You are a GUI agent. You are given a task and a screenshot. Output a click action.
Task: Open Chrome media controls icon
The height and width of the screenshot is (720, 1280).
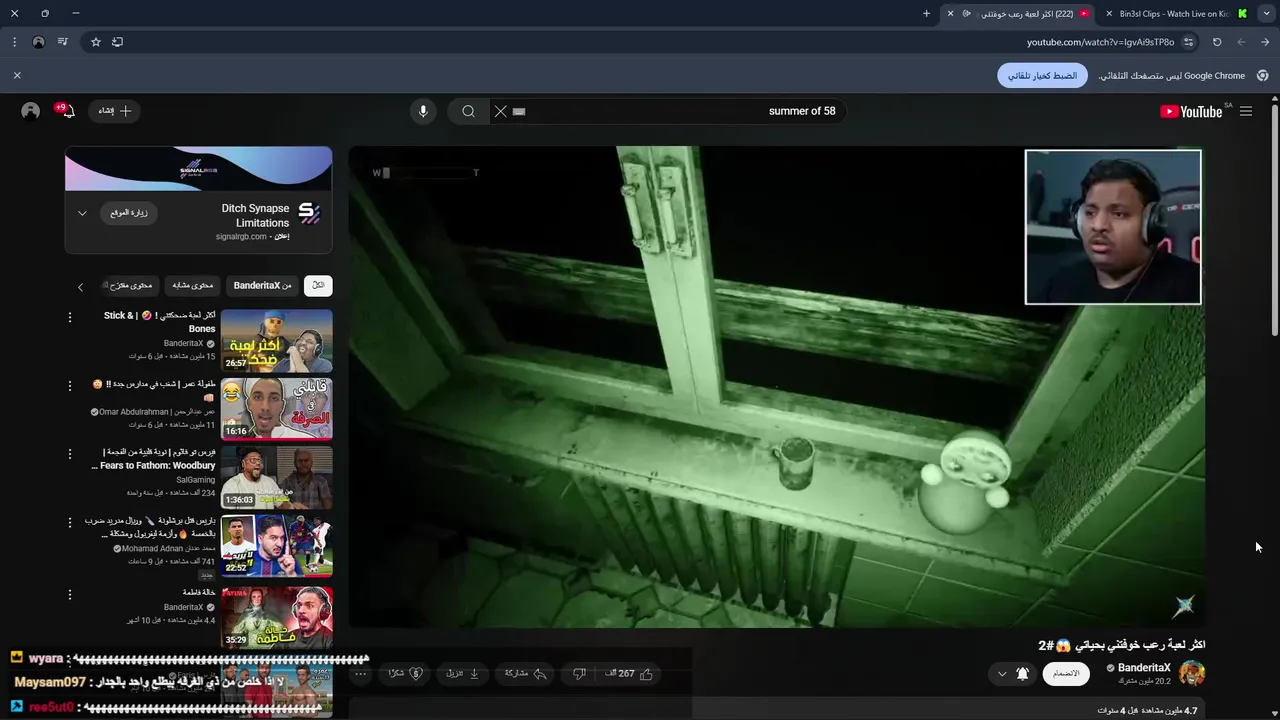[63, 42]
